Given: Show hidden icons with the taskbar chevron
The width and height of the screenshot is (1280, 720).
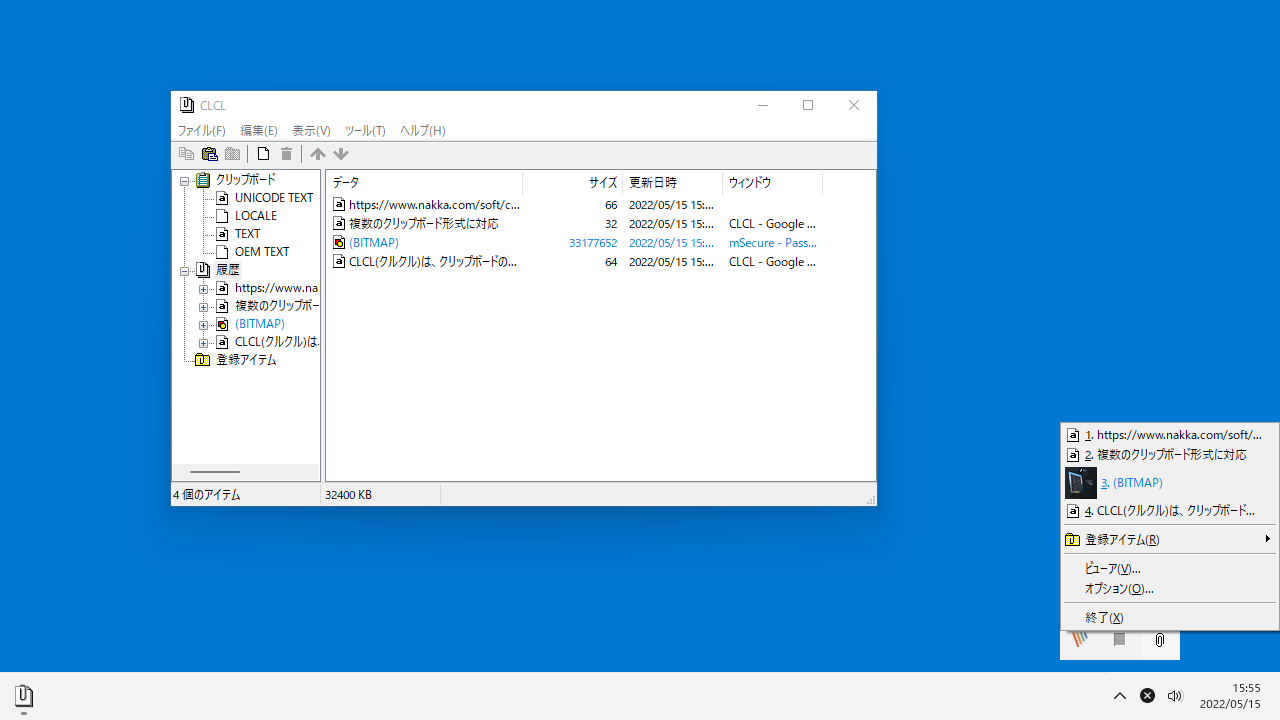Looking at the screenshot, I should click(x=1120, y=696).
